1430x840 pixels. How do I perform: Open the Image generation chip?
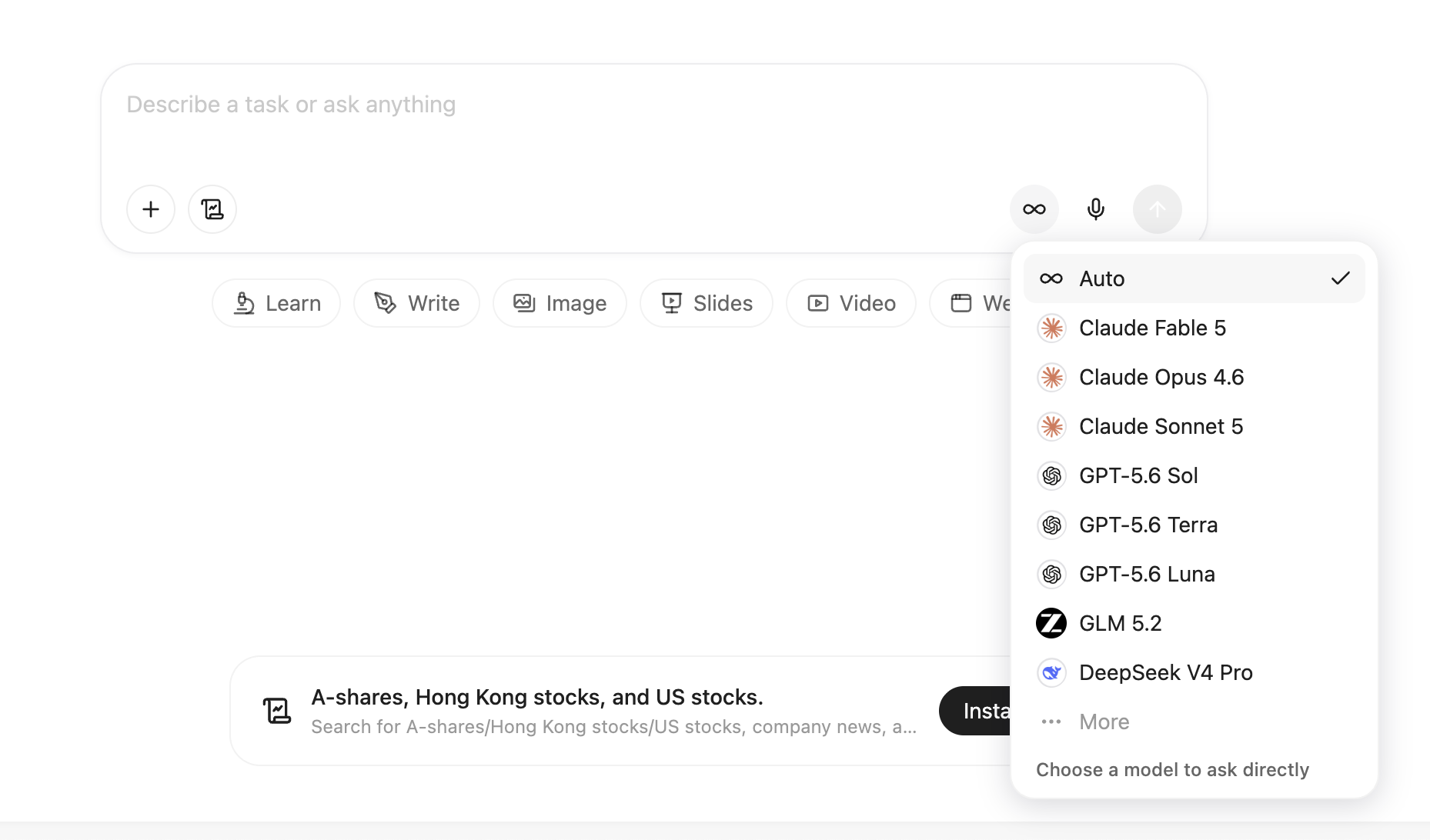560,303
